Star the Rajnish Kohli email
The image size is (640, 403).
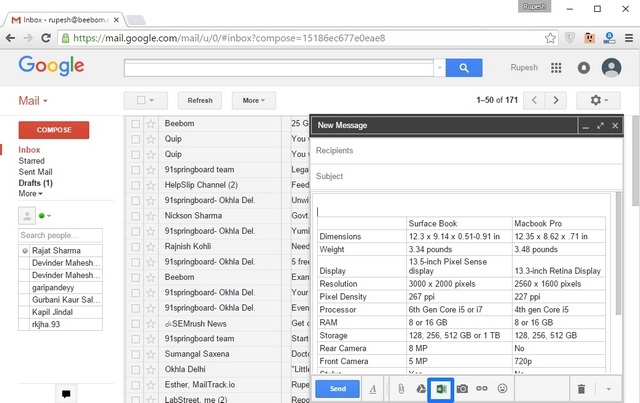[x=151, y=247]
